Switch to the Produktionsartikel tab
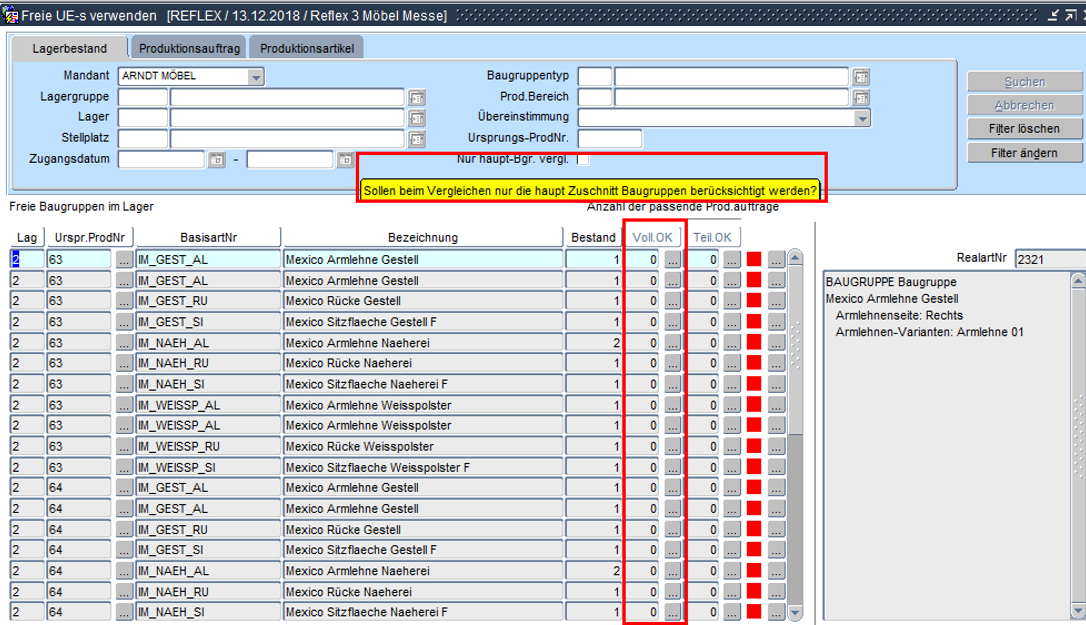The width and height of the screenshot is (1086, 625). tap(307, 48)
